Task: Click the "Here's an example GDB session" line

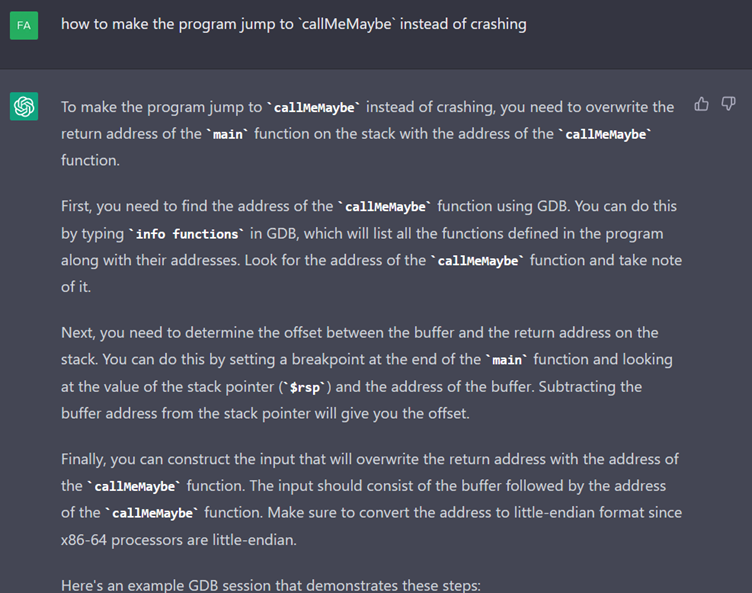Action: coord(270,585)
